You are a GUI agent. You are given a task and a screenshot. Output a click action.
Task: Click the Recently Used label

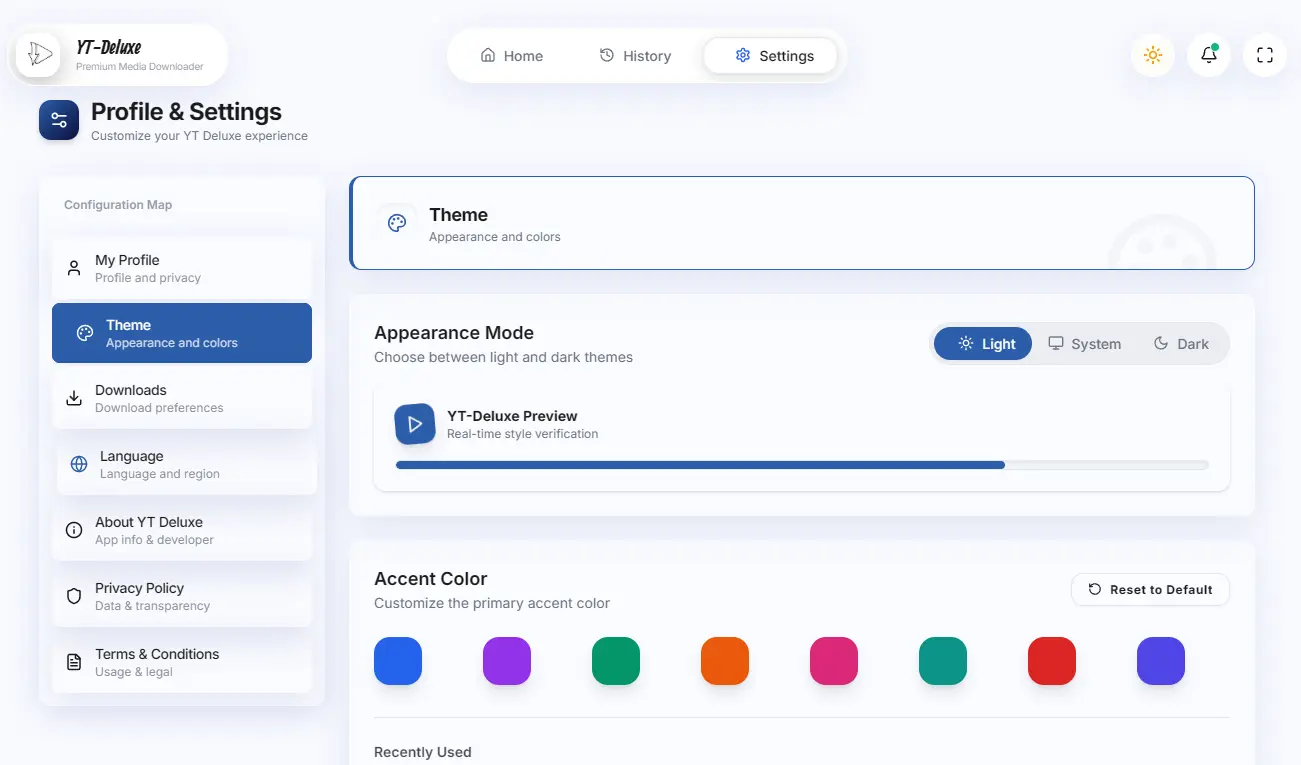pos(422,752)
